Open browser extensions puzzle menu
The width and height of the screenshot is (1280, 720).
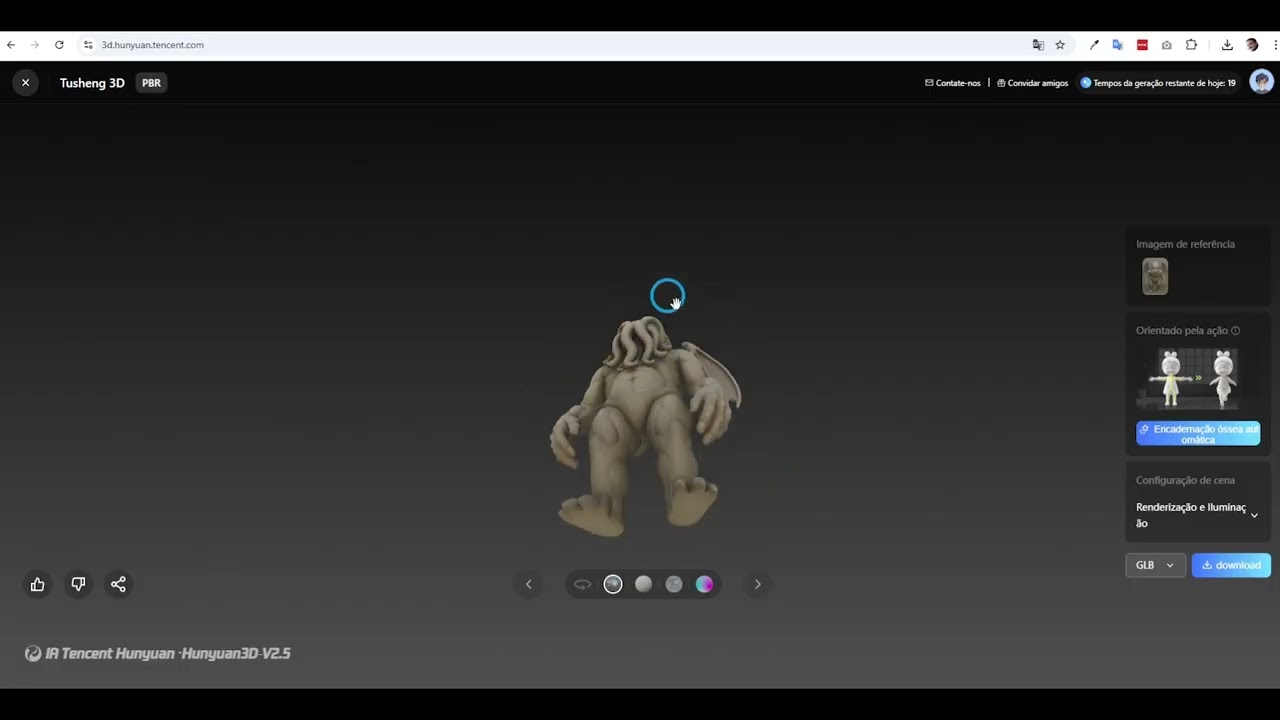click(x=1191, y=45)
